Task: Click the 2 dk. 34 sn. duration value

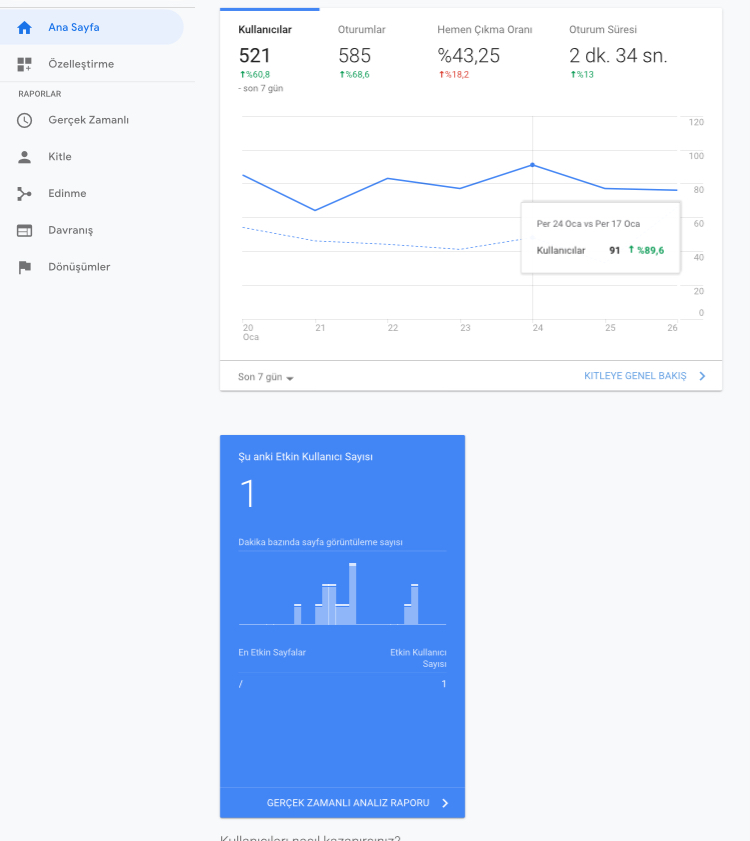Action: (x=618, y=56)
